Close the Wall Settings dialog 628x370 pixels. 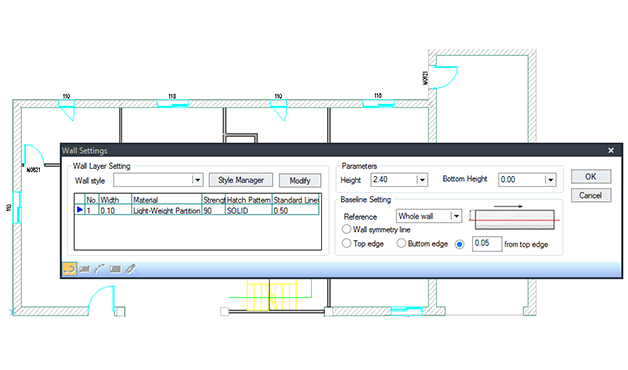click(611, 151)
